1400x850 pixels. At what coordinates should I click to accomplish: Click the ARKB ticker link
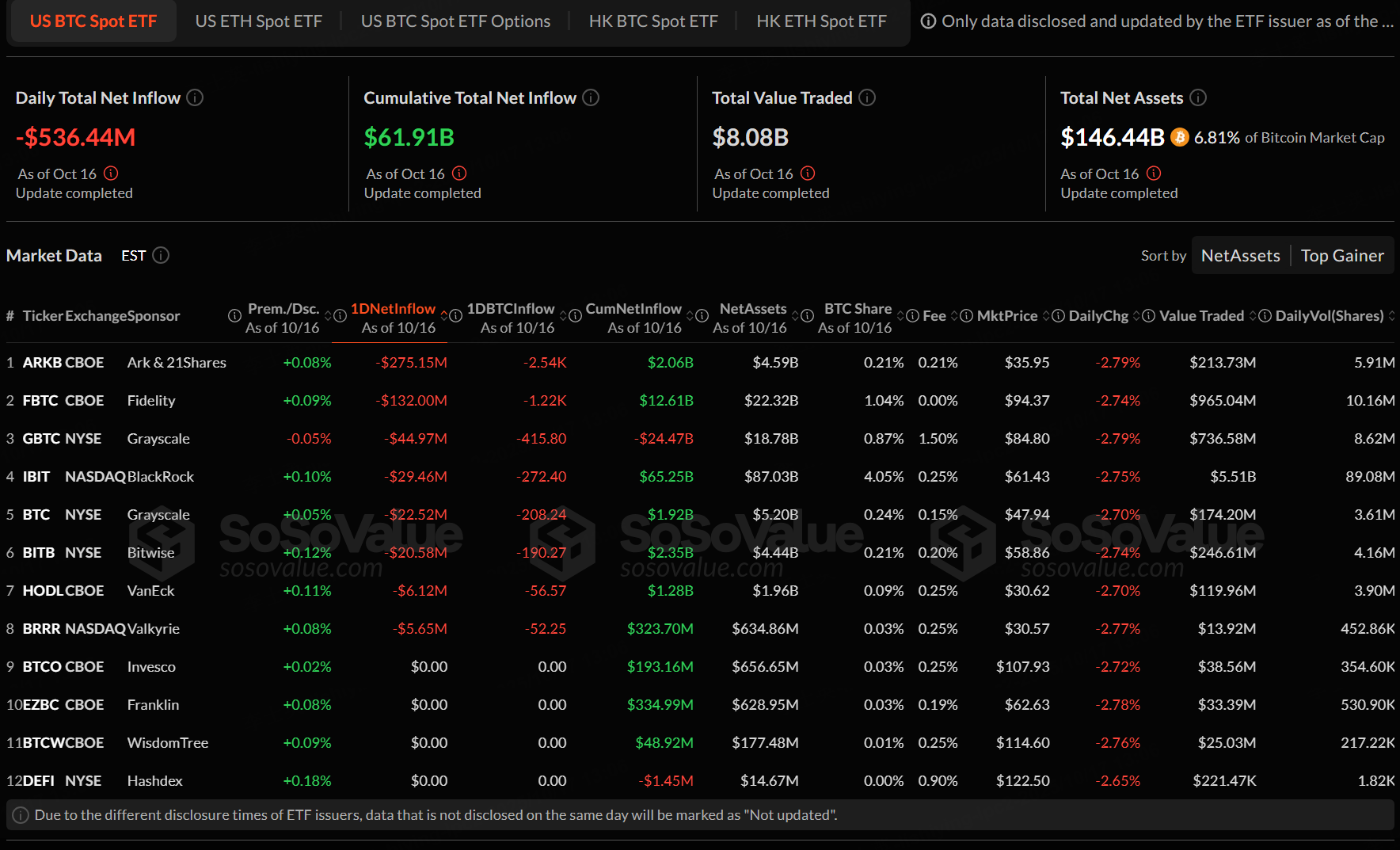[42, 363]
